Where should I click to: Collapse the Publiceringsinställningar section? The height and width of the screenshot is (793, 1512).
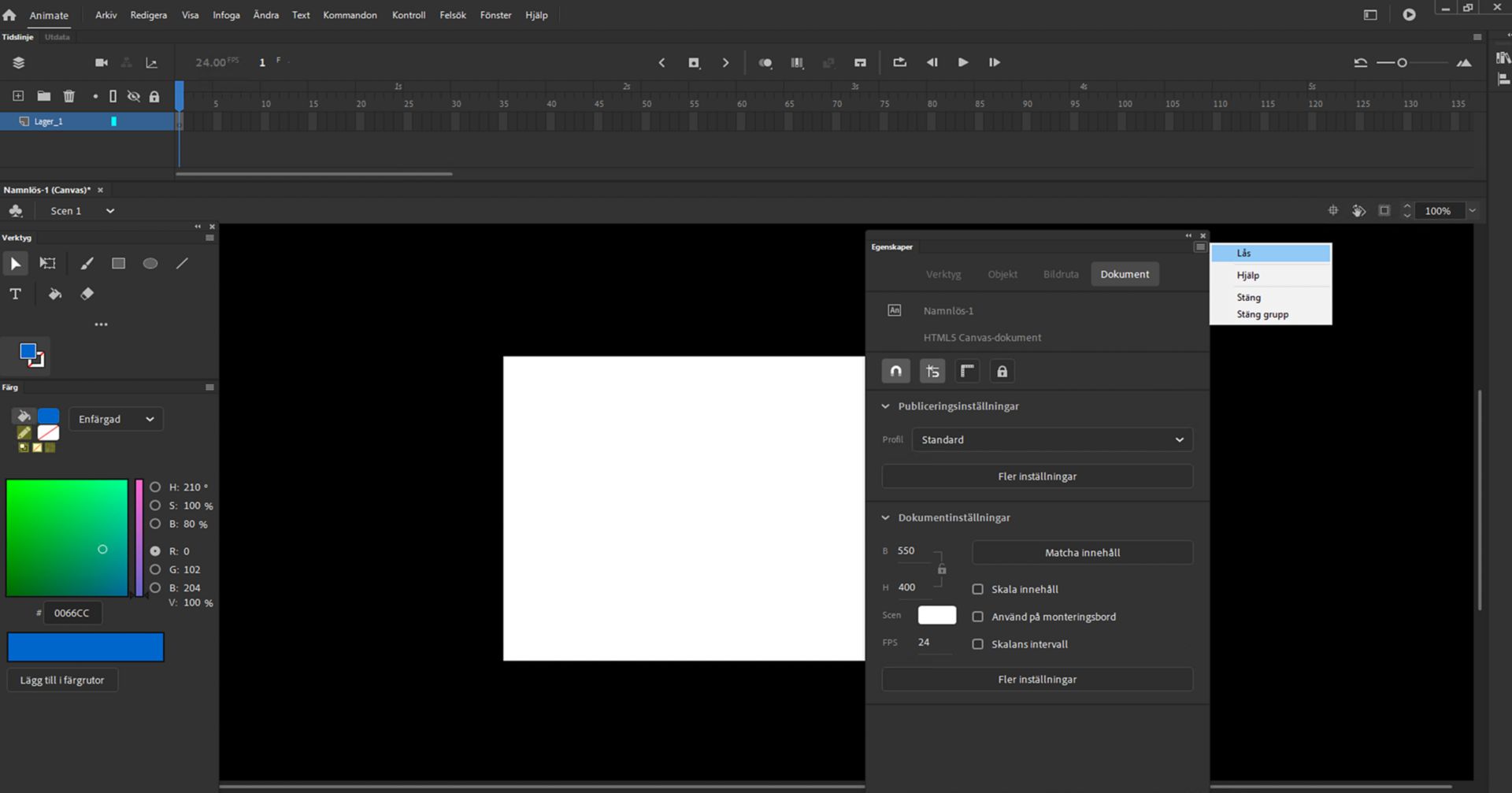point(885,406)
